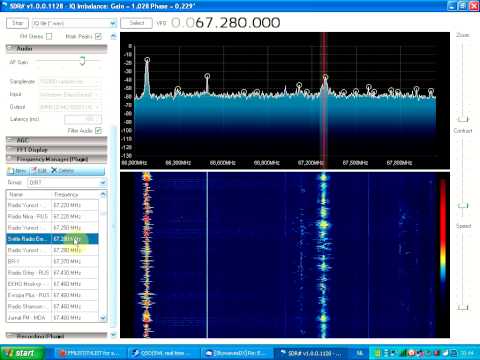Switch to SDR# taskbar button
480x360 pixels.
(x=311, y=353)
